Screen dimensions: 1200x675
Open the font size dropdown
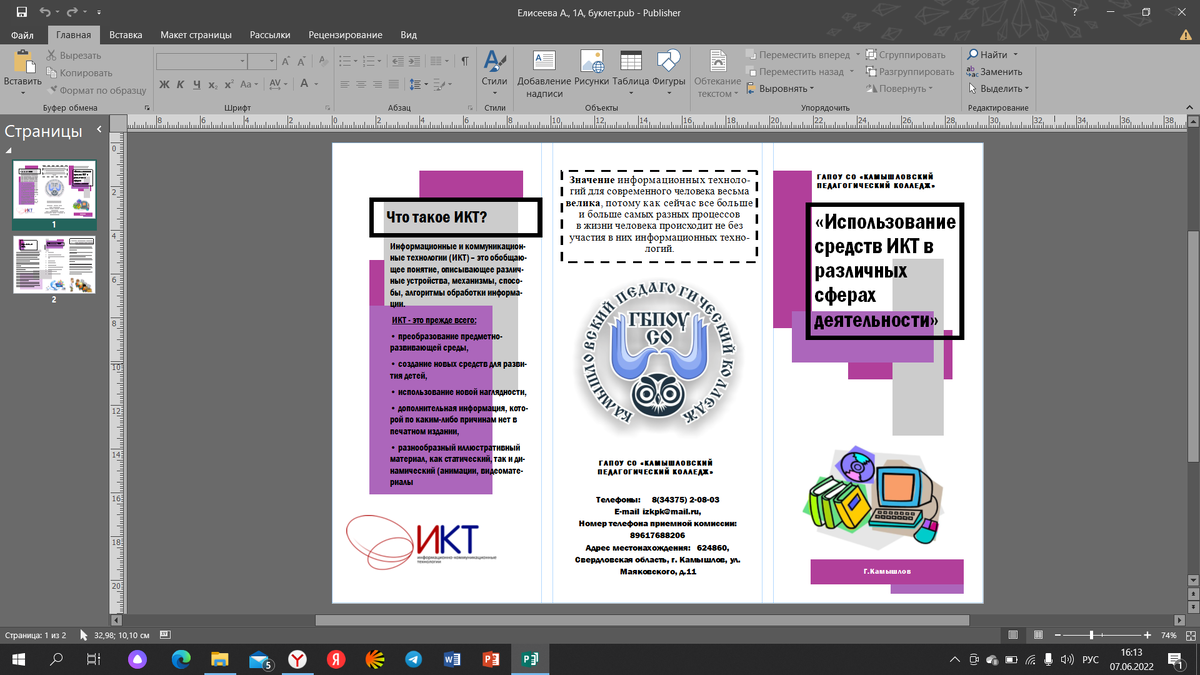[x=272, y=61]
